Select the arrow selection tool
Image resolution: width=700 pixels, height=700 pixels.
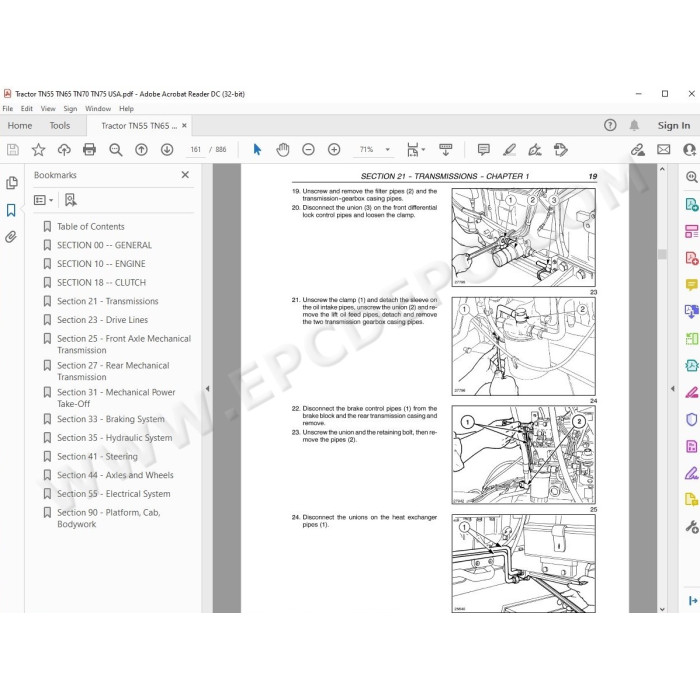click(x=257, y=150)
